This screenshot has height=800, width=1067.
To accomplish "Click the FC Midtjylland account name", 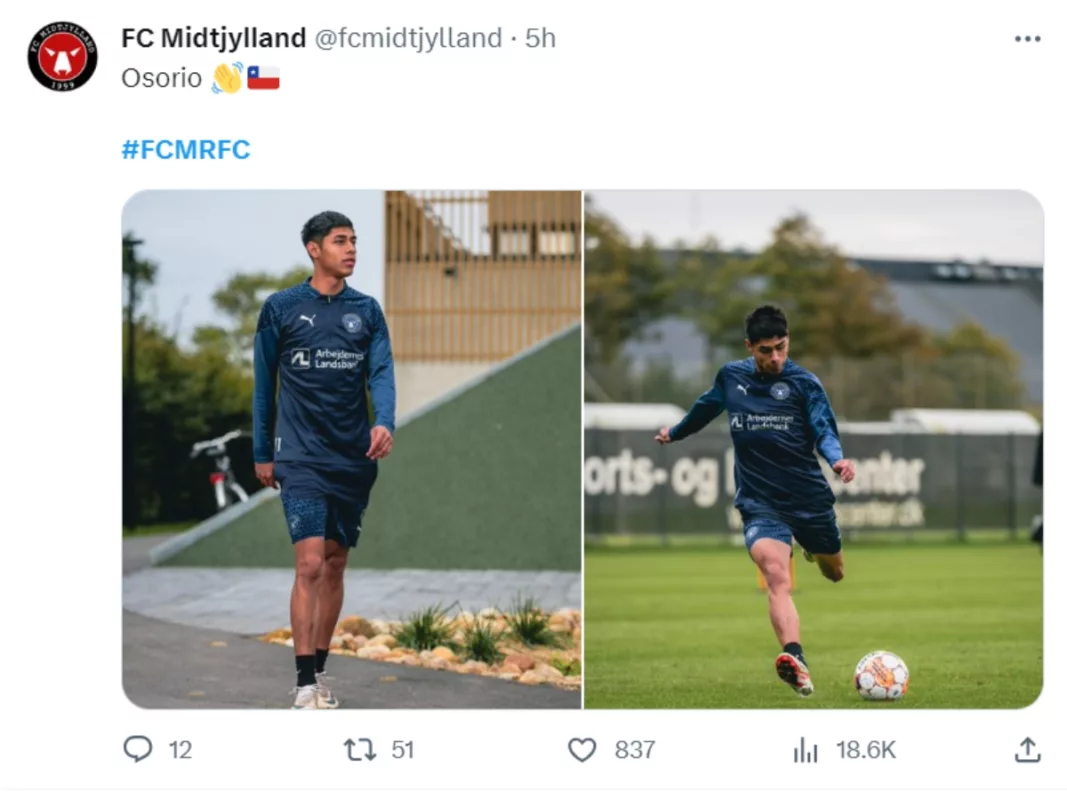I will (x=213, y=38).
